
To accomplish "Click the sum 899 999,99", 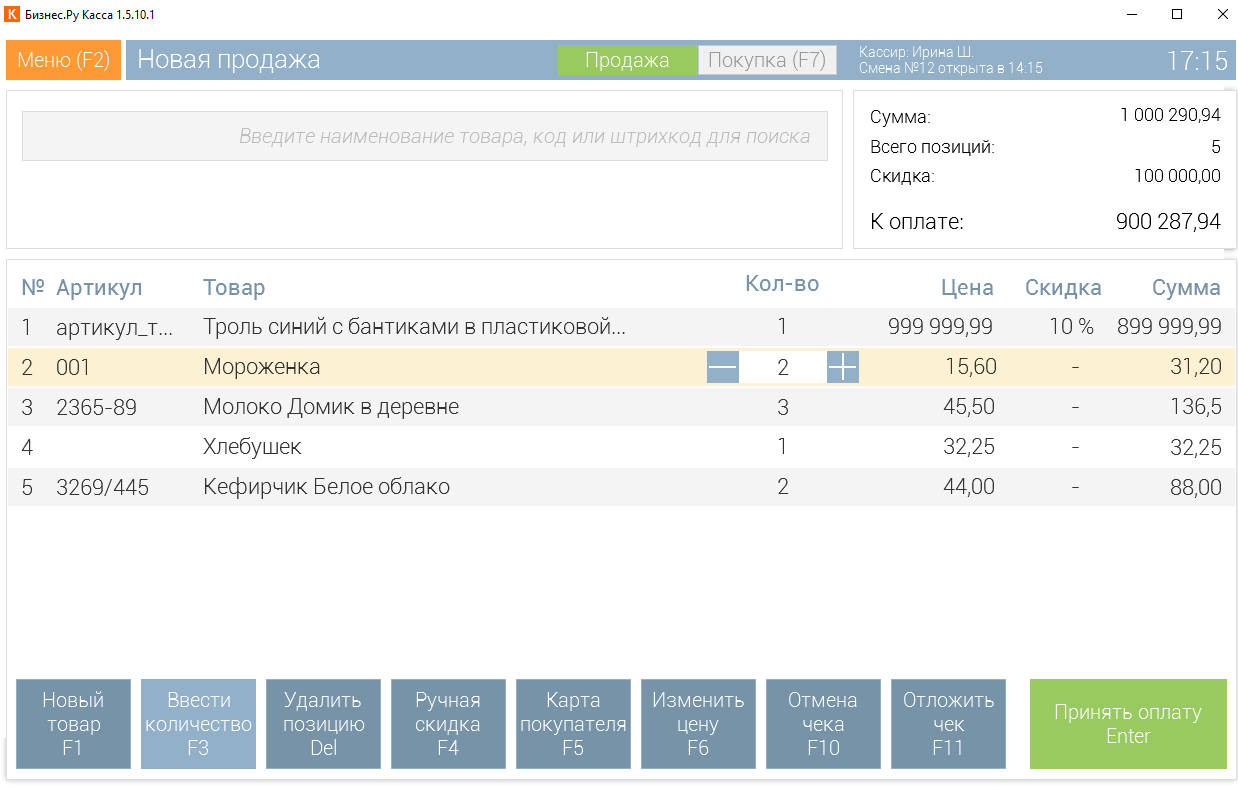I will 1168,327.
